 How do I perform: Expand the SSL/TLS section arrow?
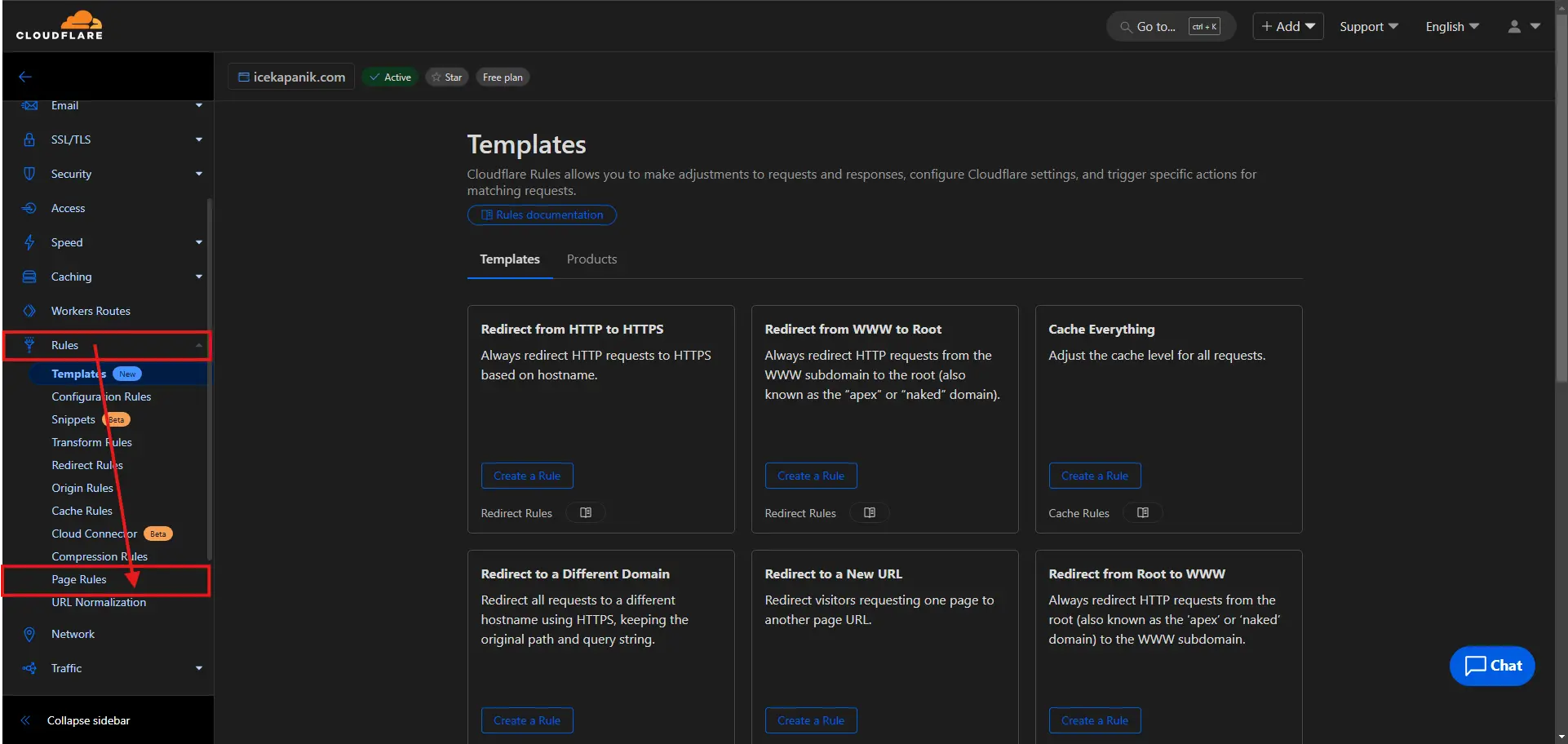point(198,139)
